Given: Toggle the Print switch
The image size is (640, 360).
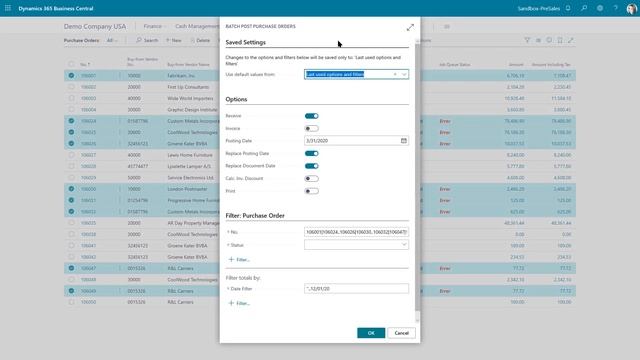Looking at the screenshot, I should coord(311,191).
